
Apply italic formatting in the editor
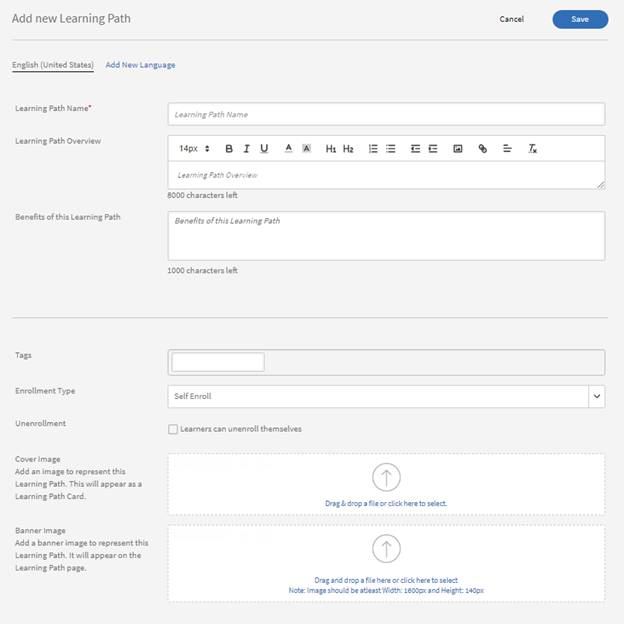[247, 149]
